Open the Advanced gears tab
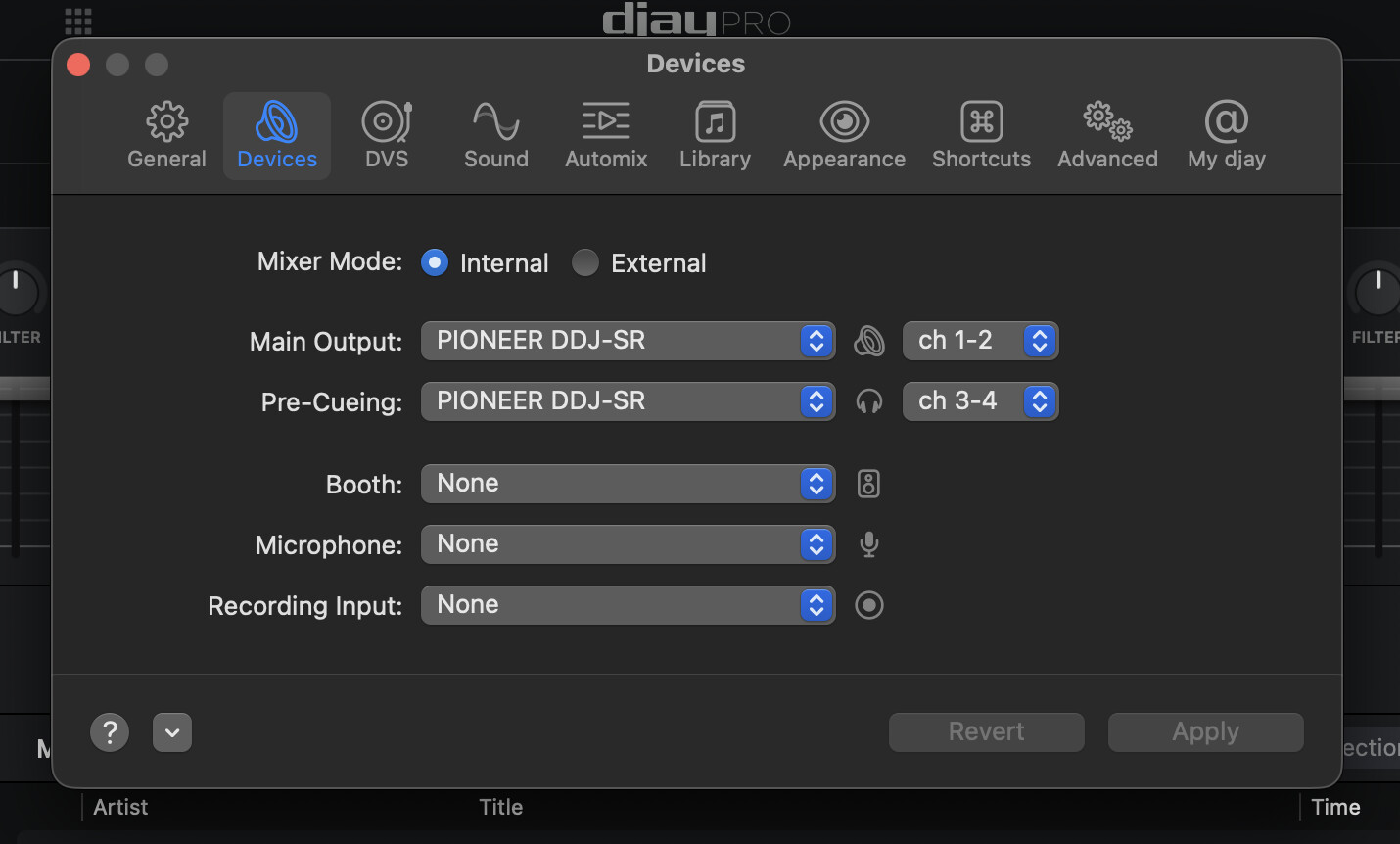The image size is (1400, 844). coord(1107,135)
